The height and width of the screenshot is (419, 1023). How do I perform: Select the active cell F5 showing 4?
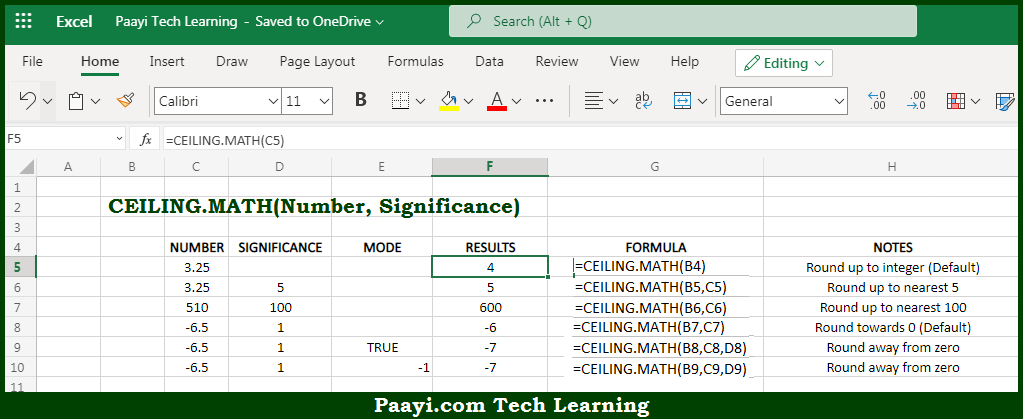click(x=490, y=267)
